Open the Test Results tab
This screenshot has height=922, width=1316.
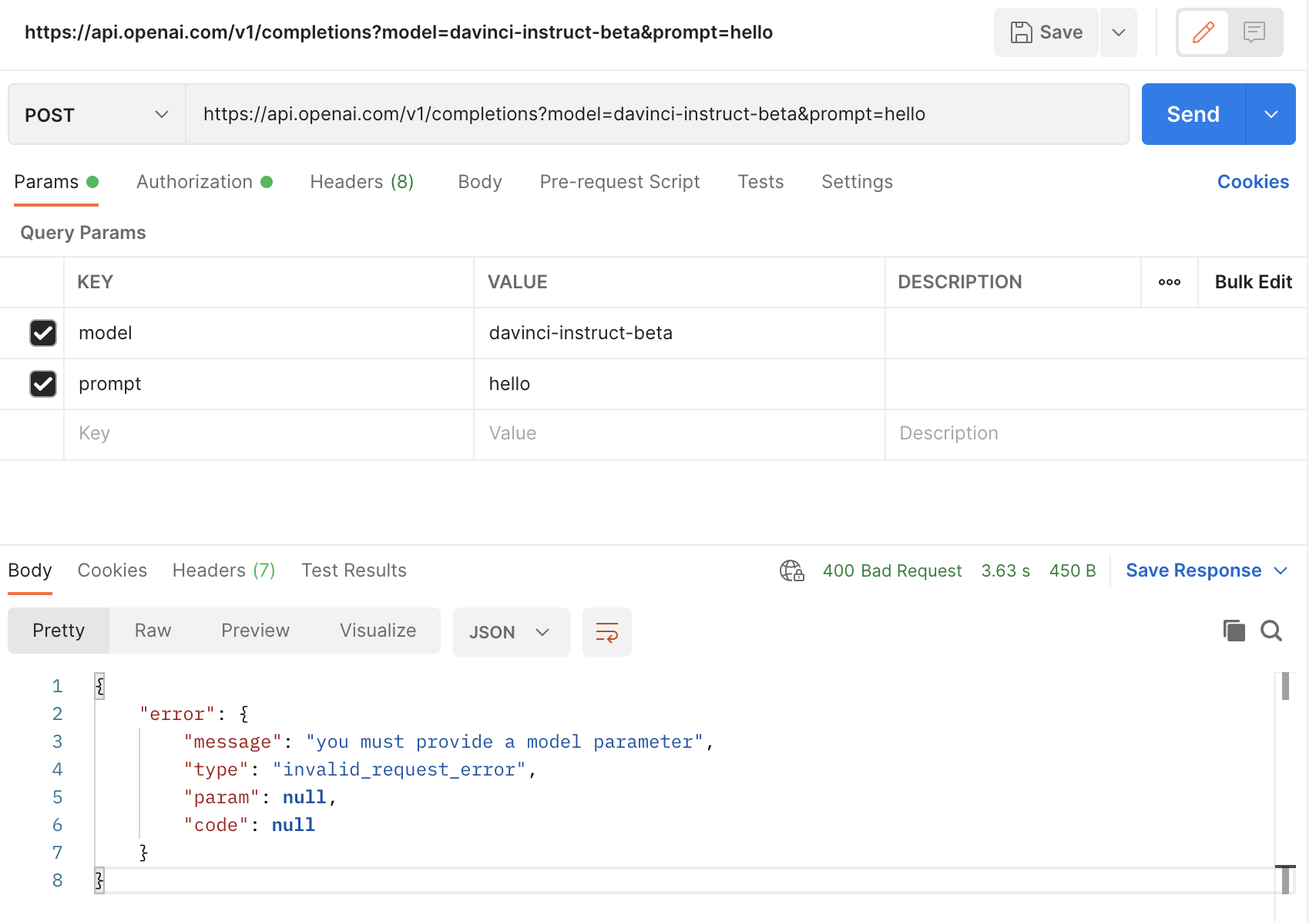[x=354, y=570]
